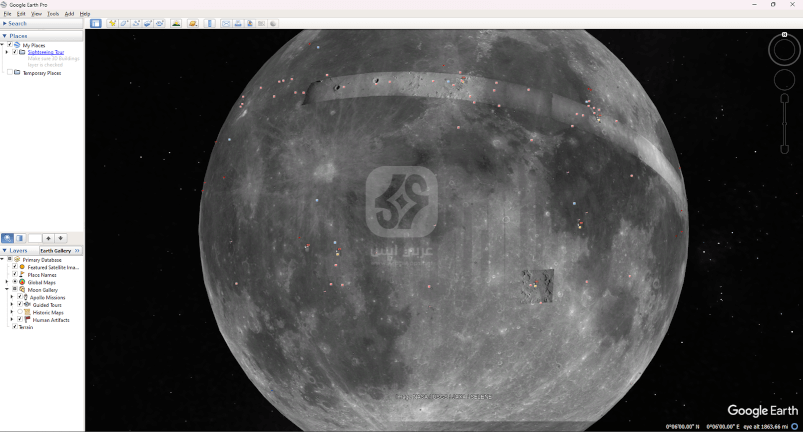Click the Historic Maps scroll icon
Screen dimensions: 803x432
coord(28,312)
